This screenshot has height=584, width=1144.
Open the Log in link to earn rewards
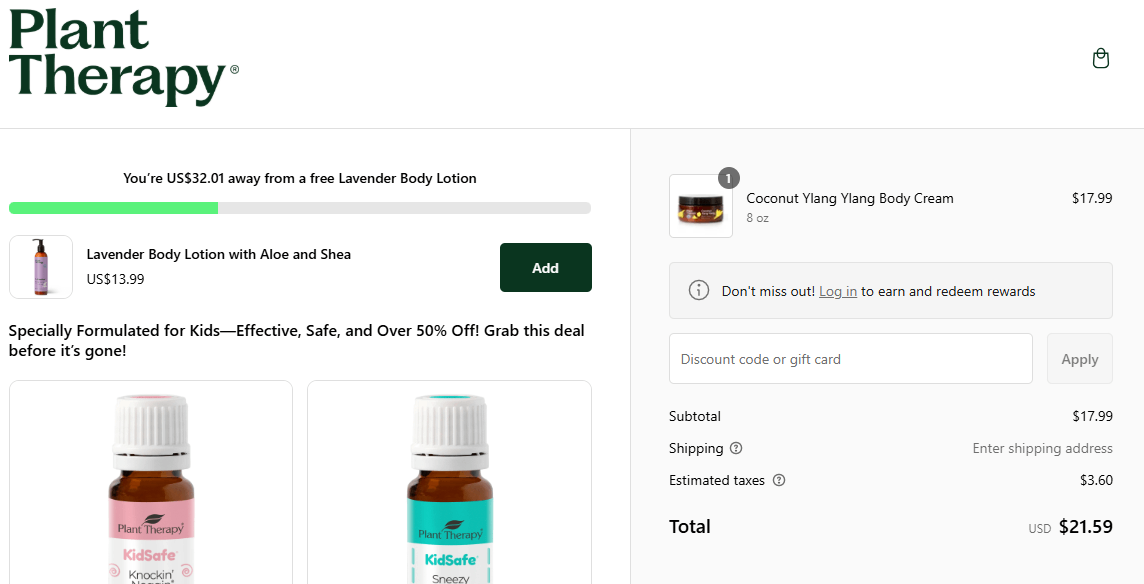click(x=837, y=291)
